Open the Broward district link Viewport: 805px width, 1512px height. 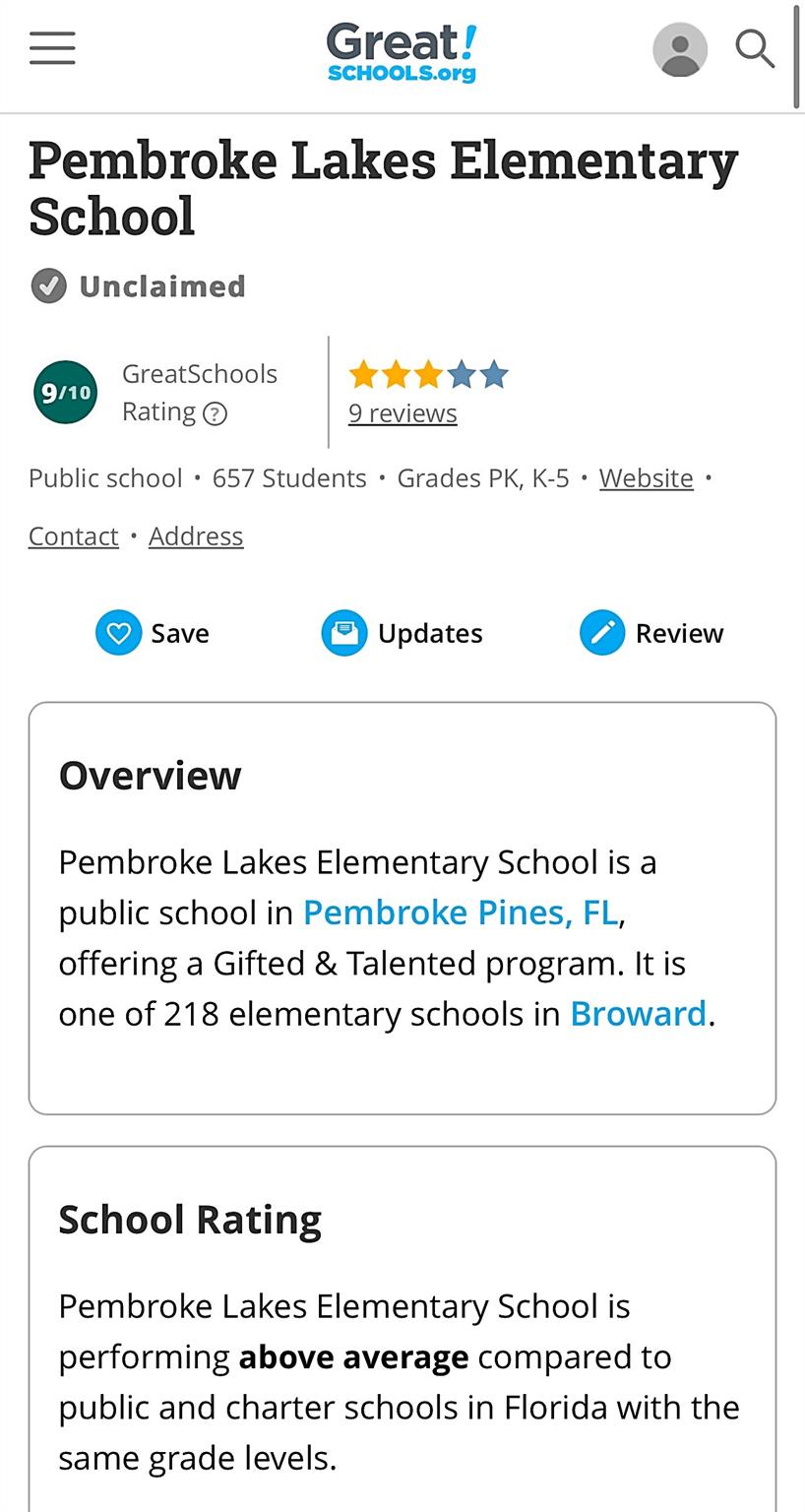(638, 1014)
